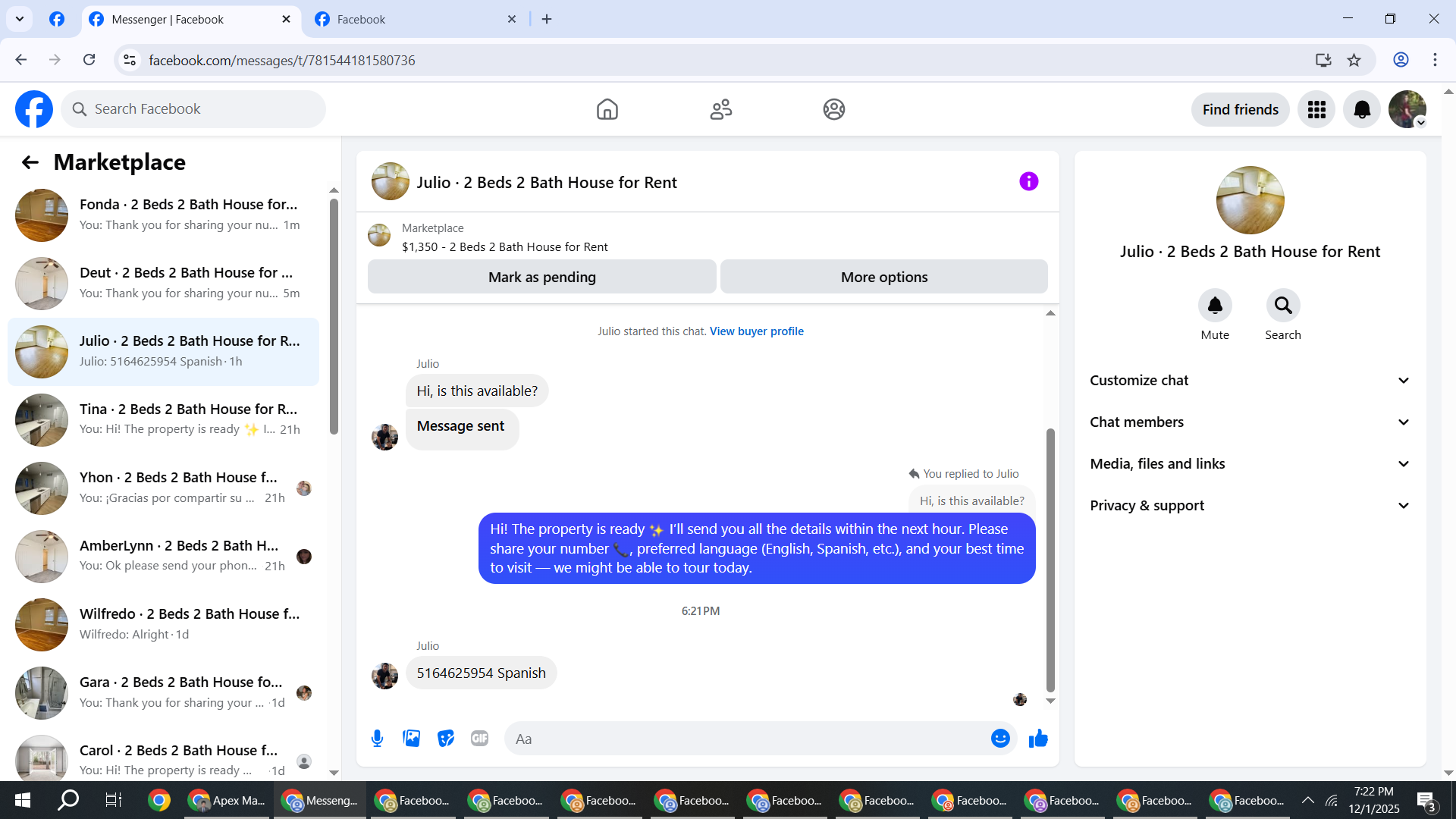Open the Friends icon in top navigation

coord(721,109)
